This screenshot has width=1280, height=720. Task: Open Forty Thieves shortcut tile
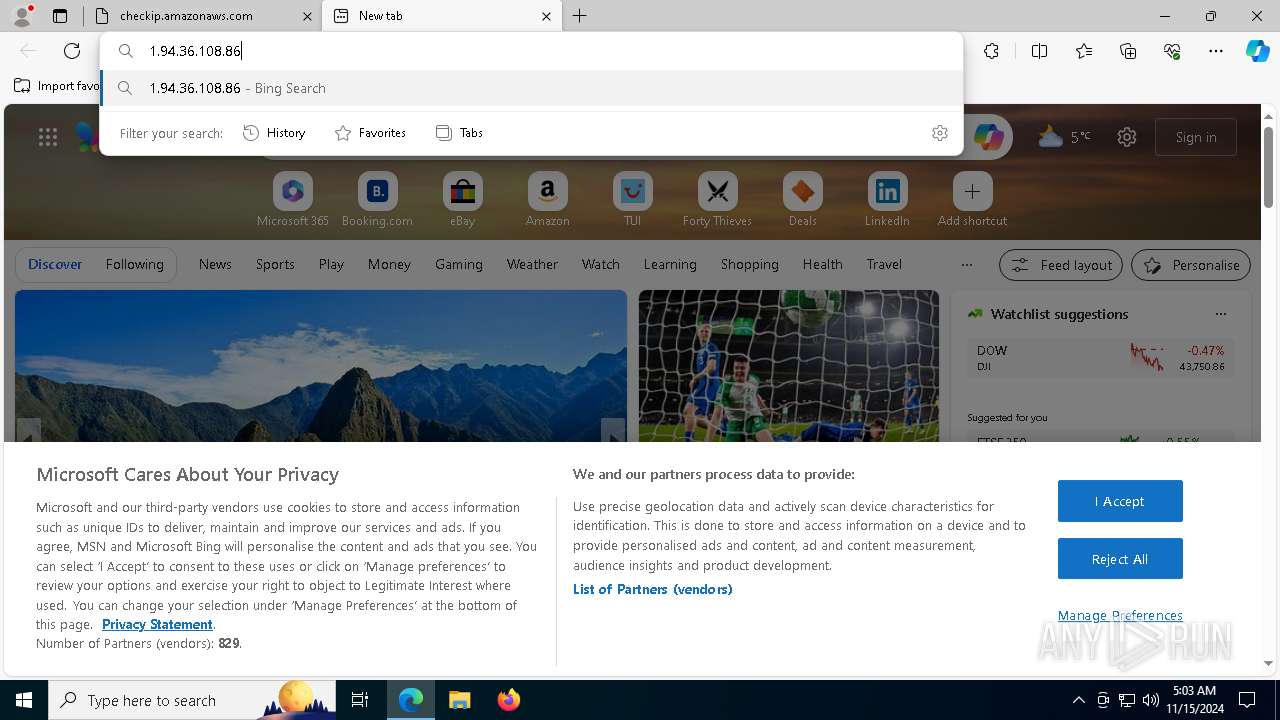tap(717, 199)
